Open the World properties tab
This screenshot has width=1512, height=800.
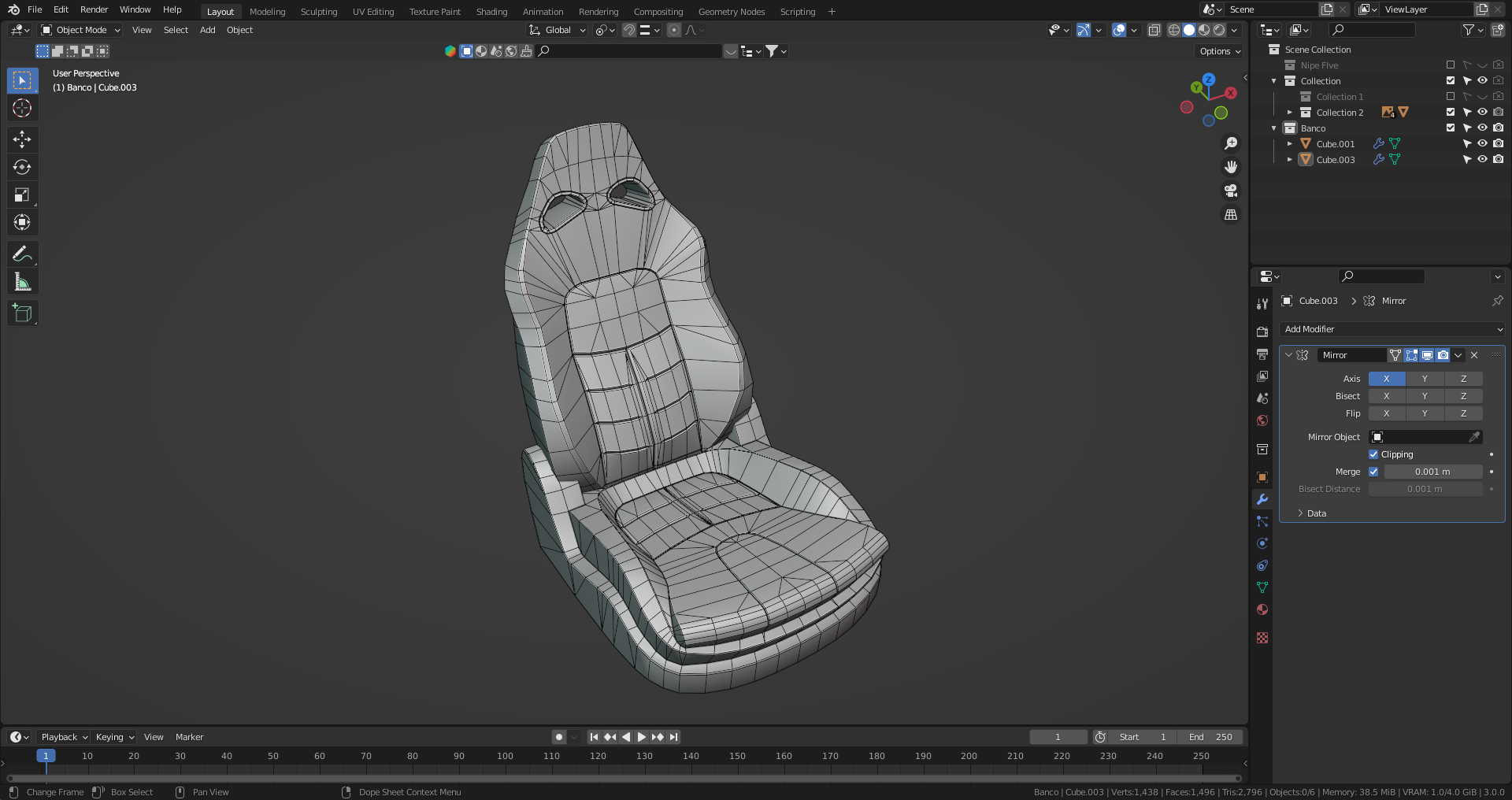[x=1262, y=420]
